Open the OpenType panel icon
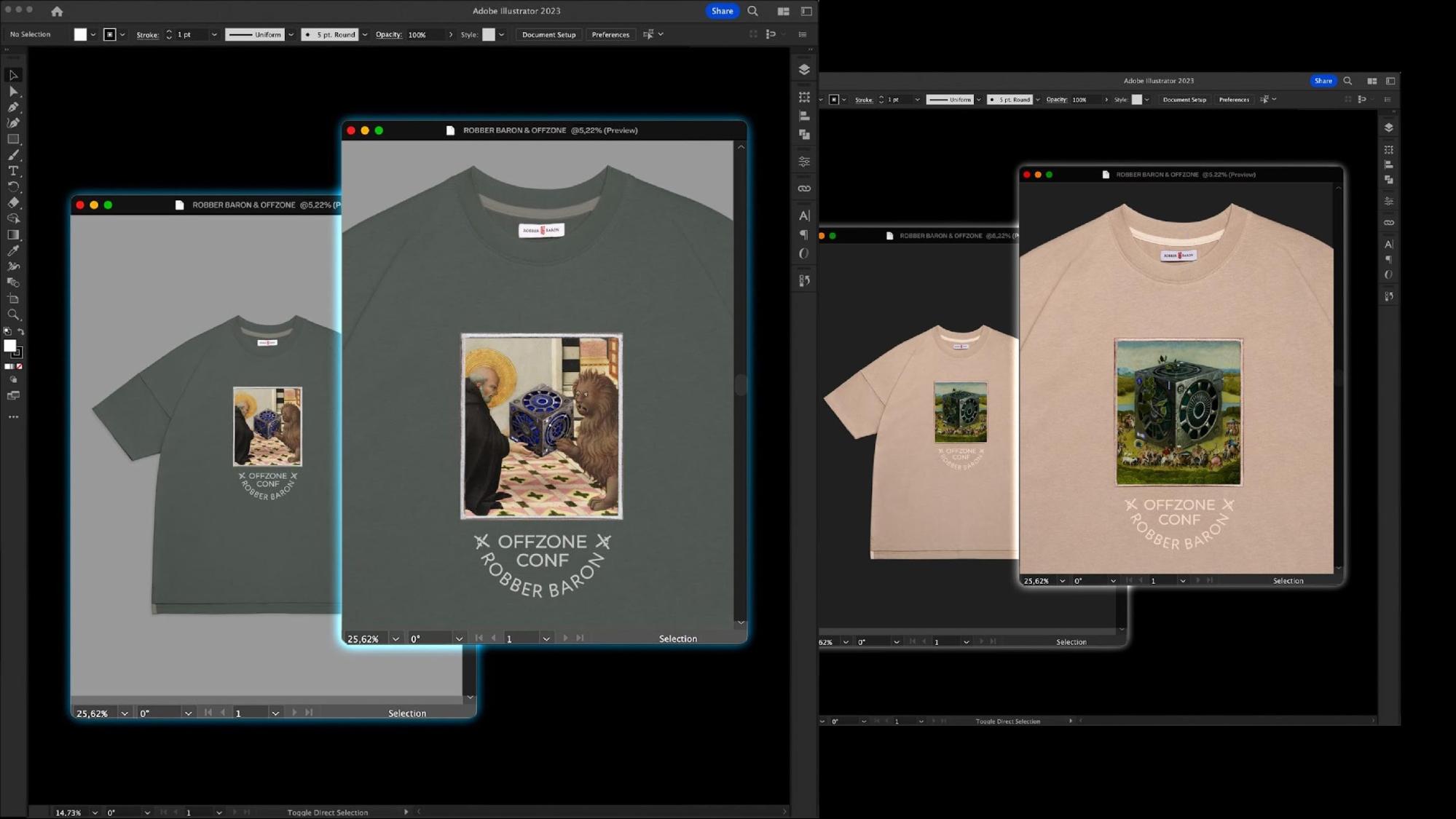The image size is (1456, 819). [x=804, y=253]
